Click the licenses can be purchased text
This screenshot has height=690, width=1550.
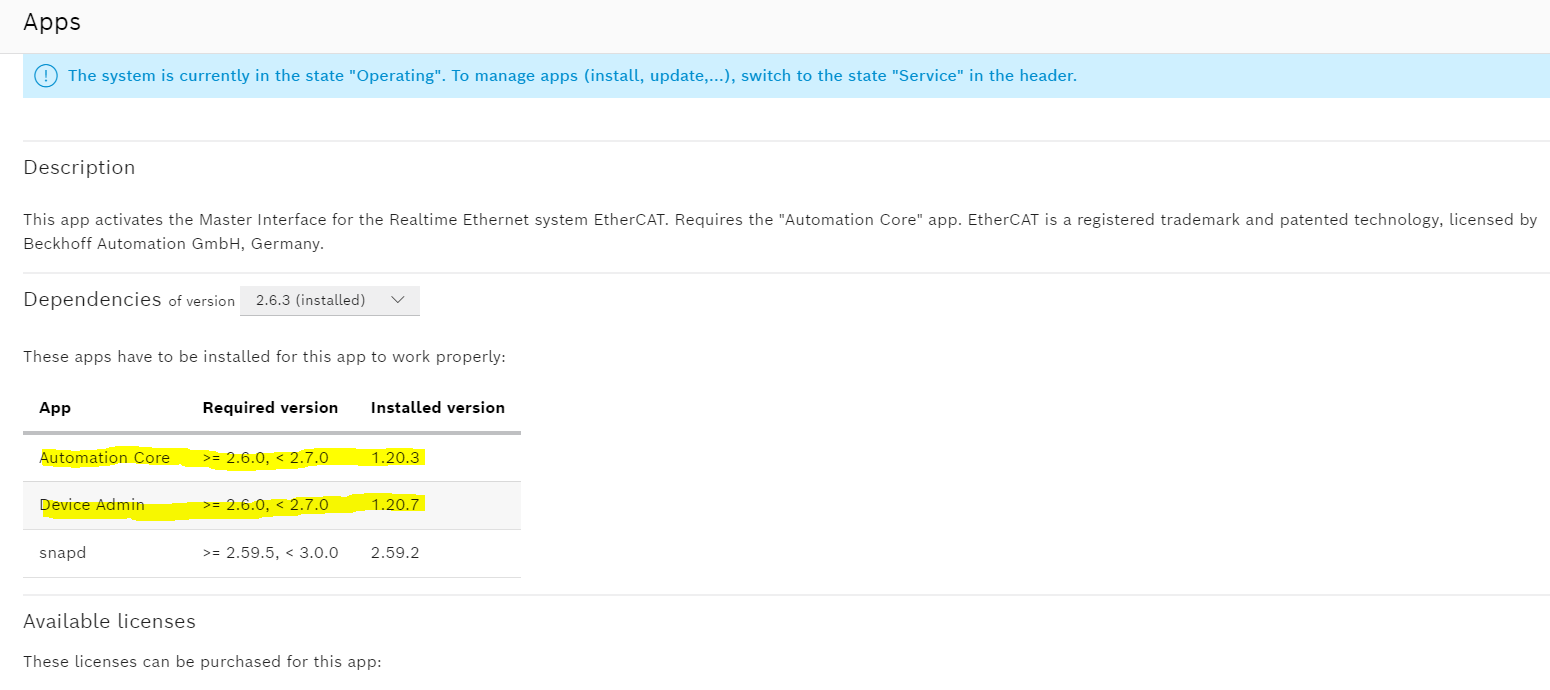[202, 662]
